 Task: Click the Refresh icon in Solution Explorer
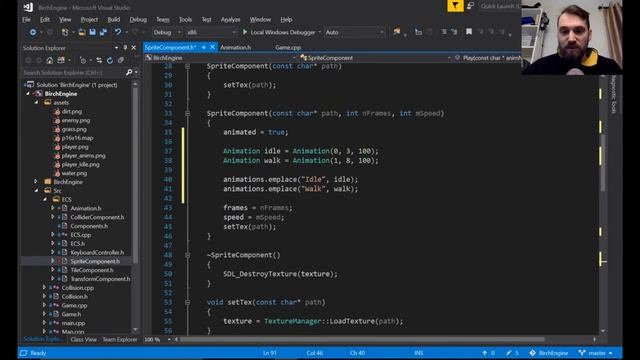pos(109,60)
